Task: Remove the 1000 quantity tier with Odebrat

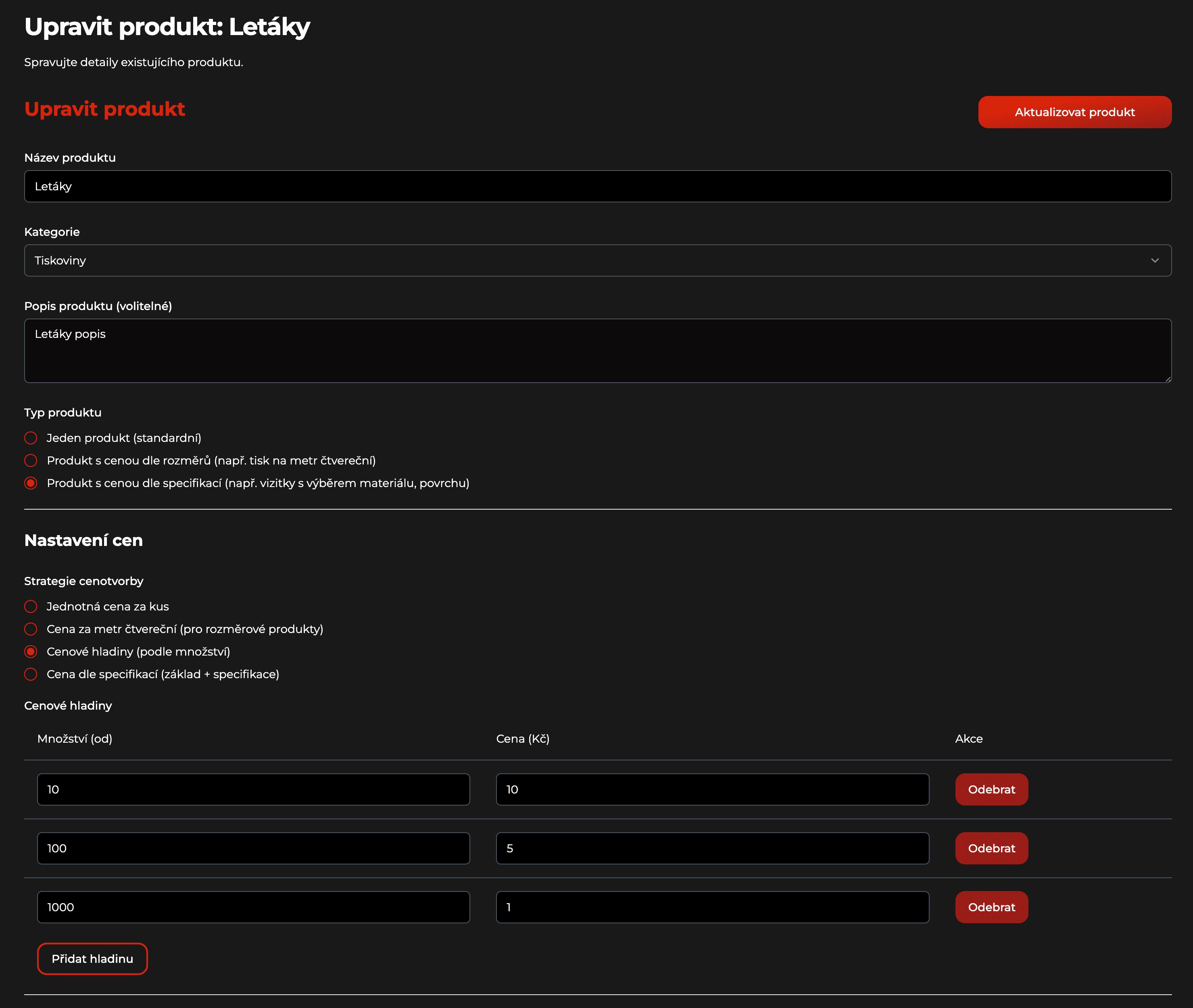Action: (991, 907)
